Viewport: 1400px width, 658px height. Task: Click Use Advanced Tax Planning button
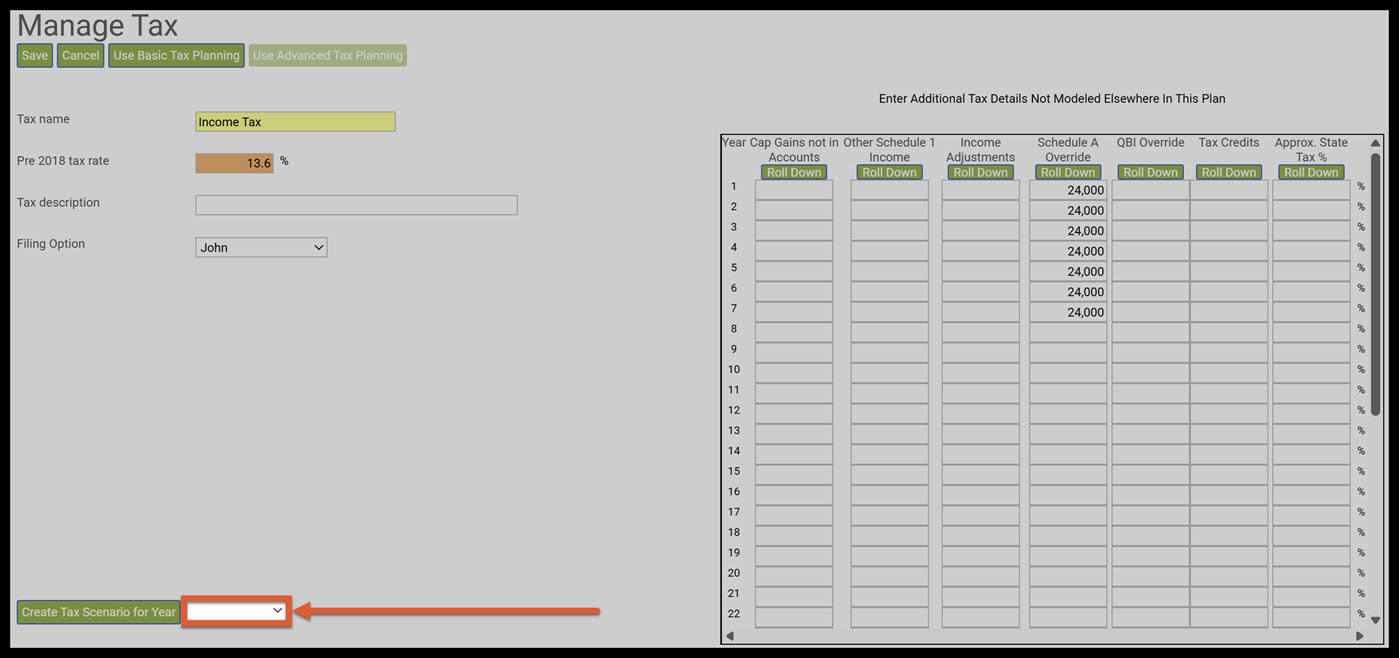point(328,56)
